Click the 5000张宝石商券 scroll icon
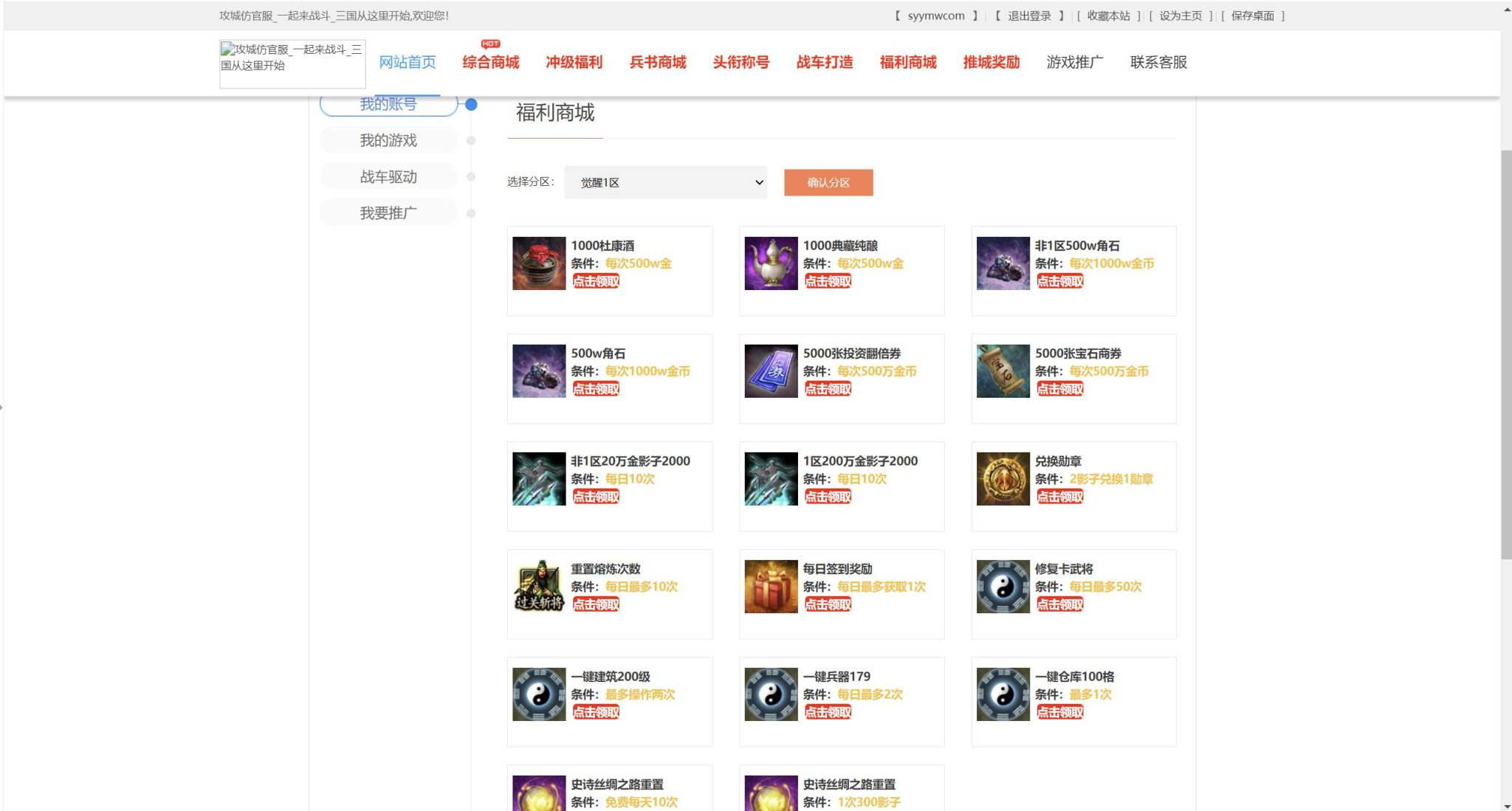The image size is (1512, 811). pyautogui.click(x=1003, y=371)
